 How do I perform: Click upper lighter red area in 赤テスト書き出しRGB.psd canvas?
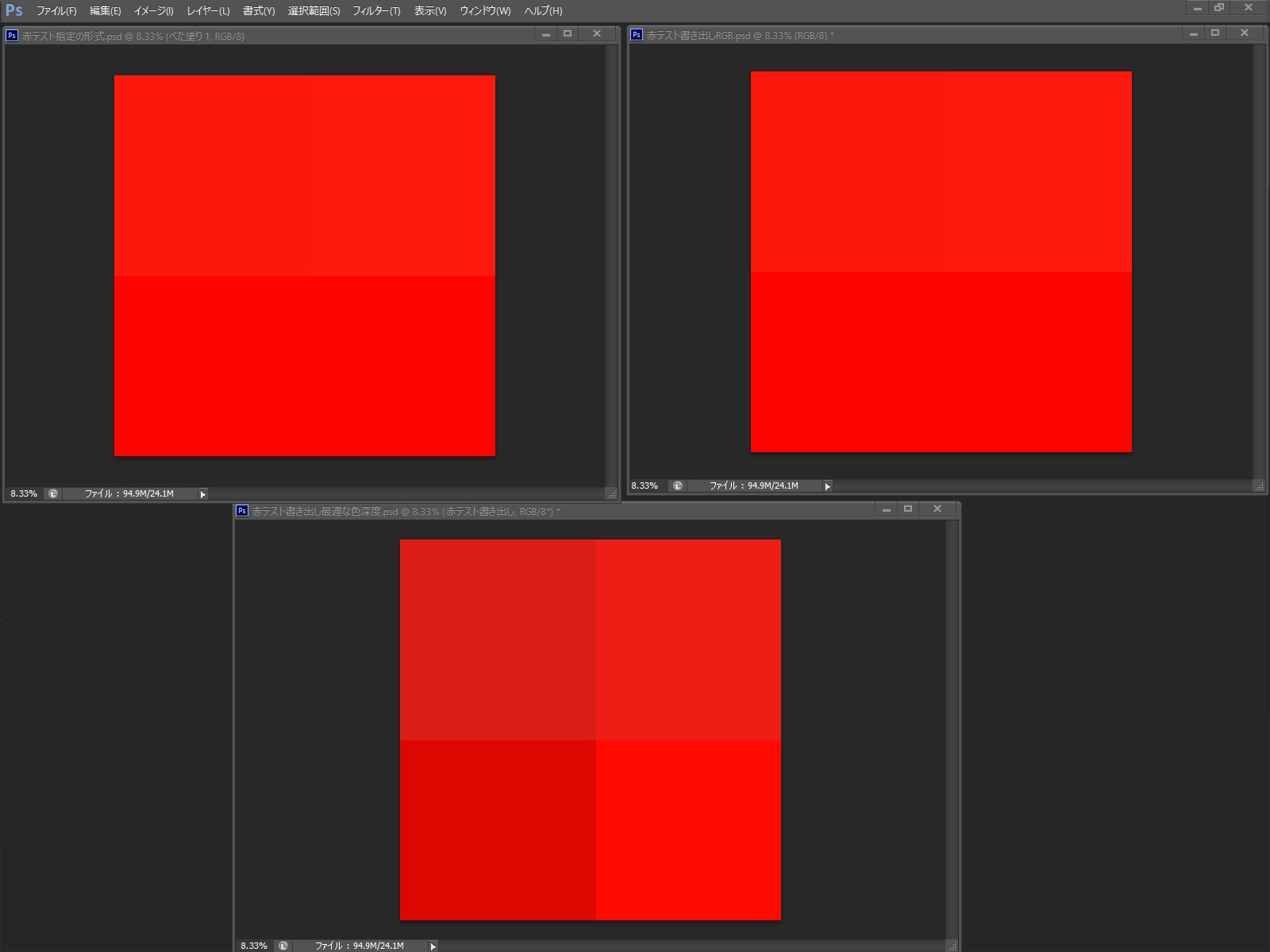coord(941,171)
